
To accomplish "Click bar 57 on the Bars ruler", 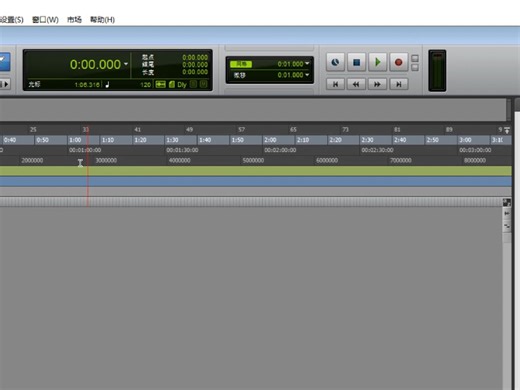I will 241,129.
